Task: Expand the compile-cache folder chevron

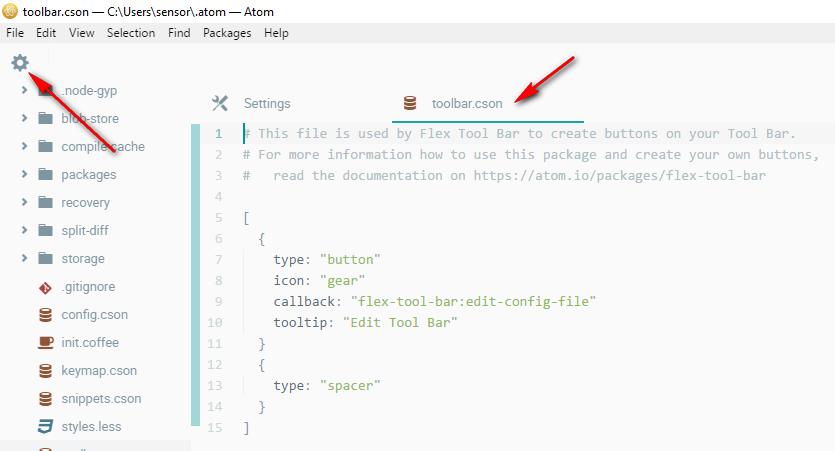Action: pos(24,146)
